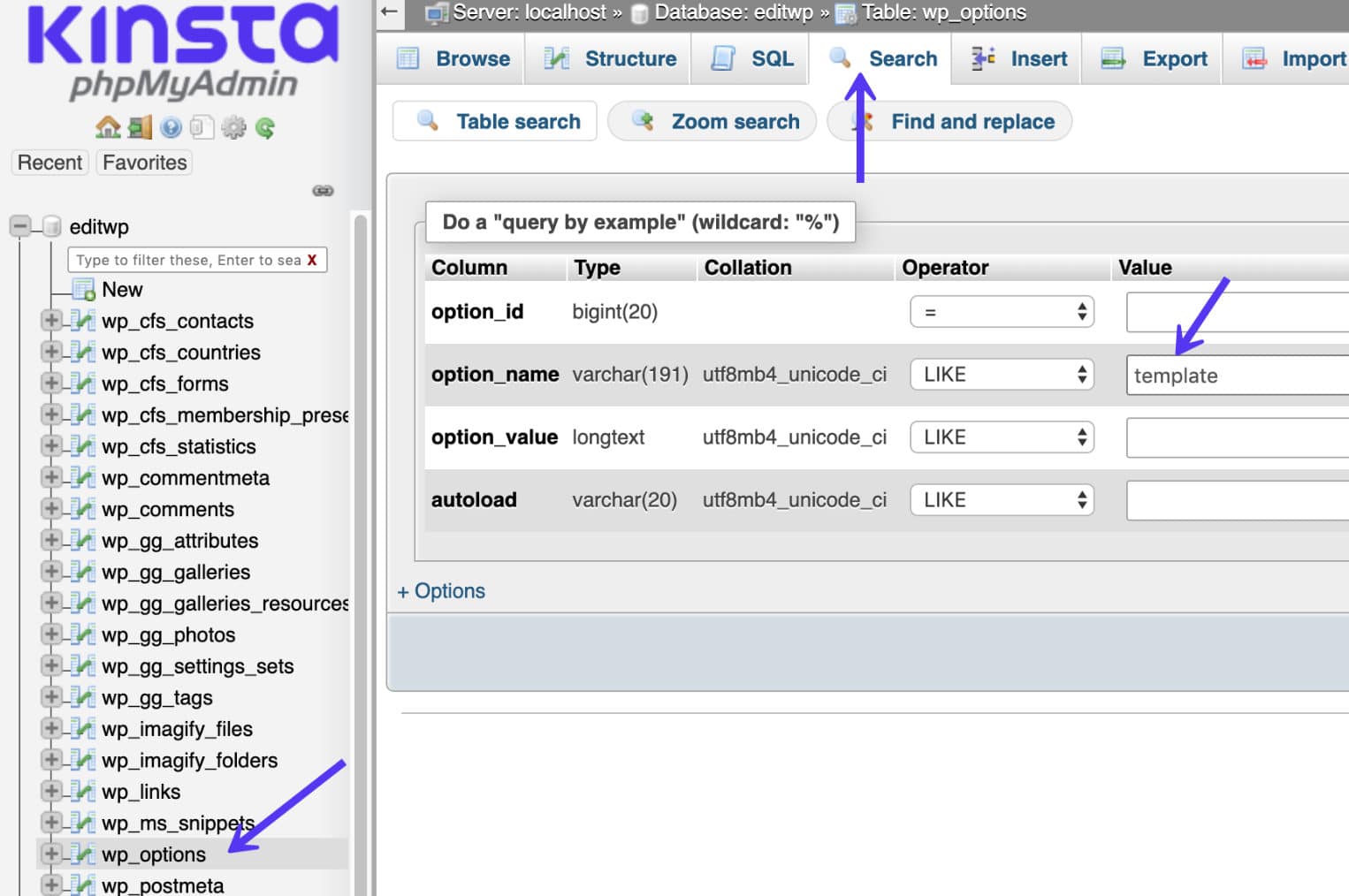The width and height of the screenshot is (1349, 896).
Task: Open the SQL tab
Action: 750,58
